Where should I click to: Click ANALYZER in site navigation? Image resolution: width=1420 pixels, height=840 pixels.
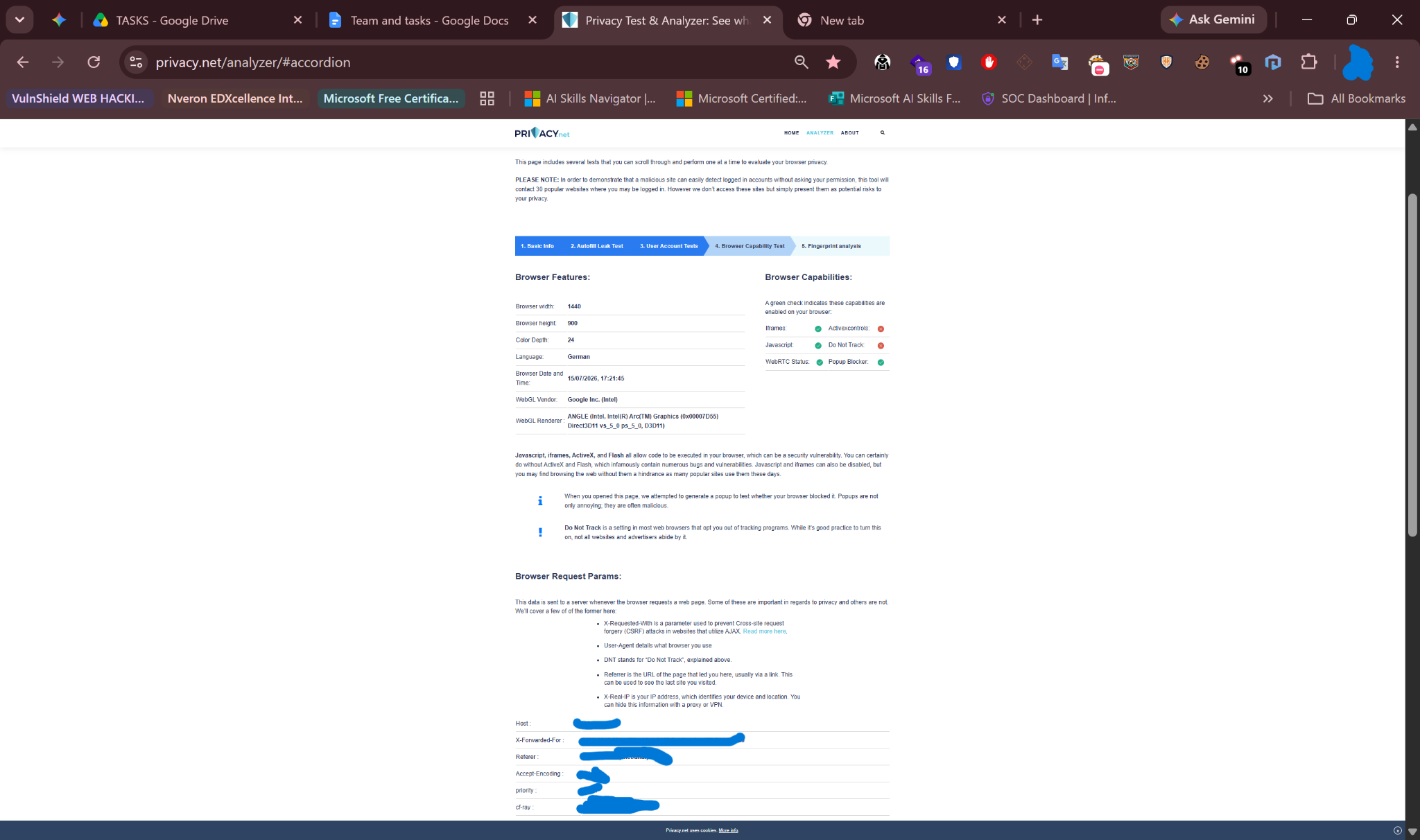[x=820, y=132]
